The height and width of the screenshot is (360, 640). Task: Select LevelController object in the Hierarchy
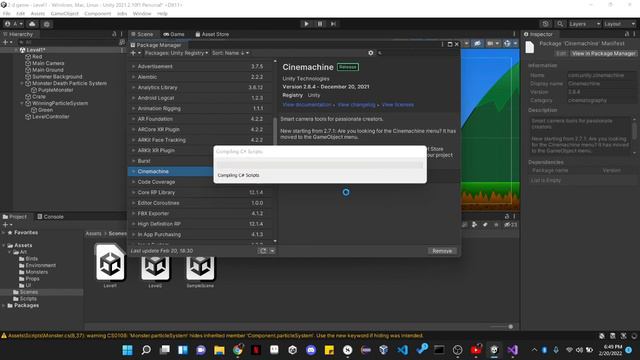coord(50,116)
